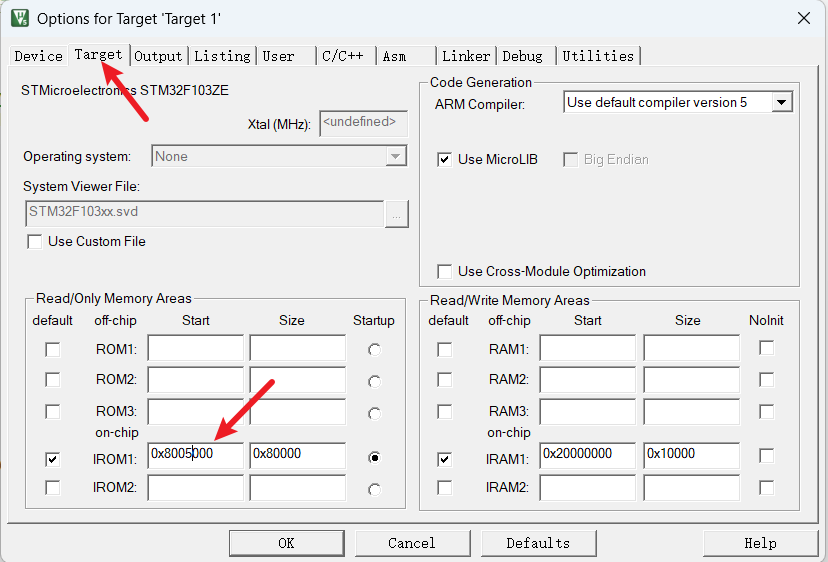This screenshot has width=828, height=562.
Task: Click the IRAM1 Size field
Action: (690, 454)
